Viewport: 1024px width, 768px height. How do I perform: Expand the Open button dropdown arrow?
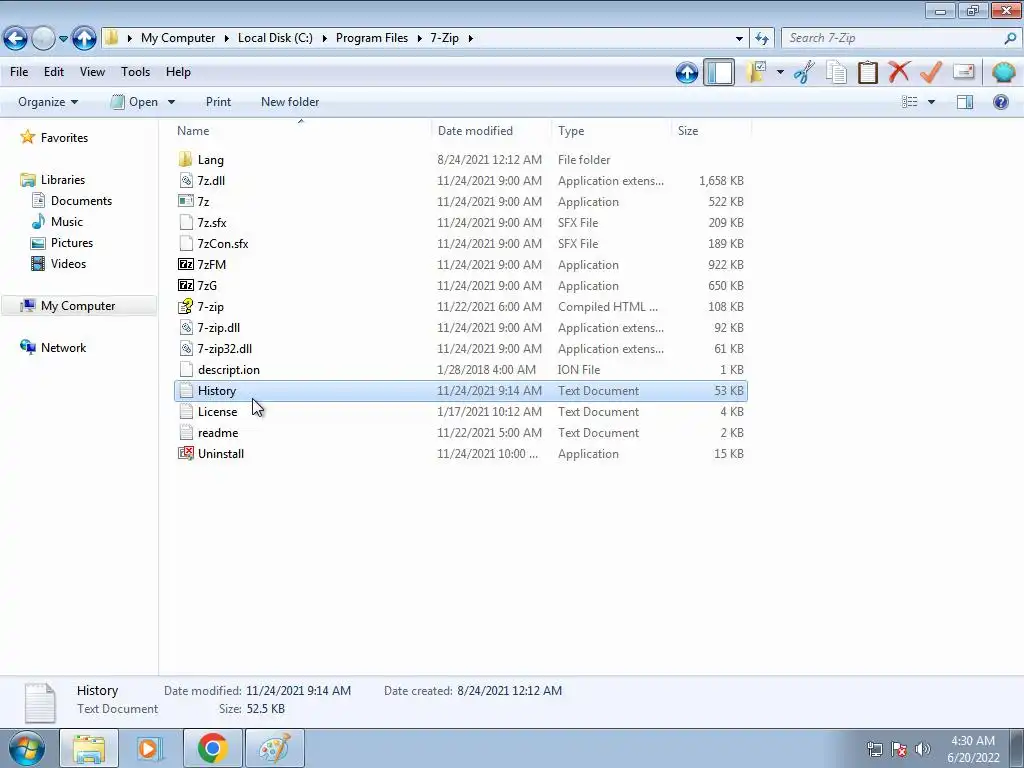click(171, 102)
